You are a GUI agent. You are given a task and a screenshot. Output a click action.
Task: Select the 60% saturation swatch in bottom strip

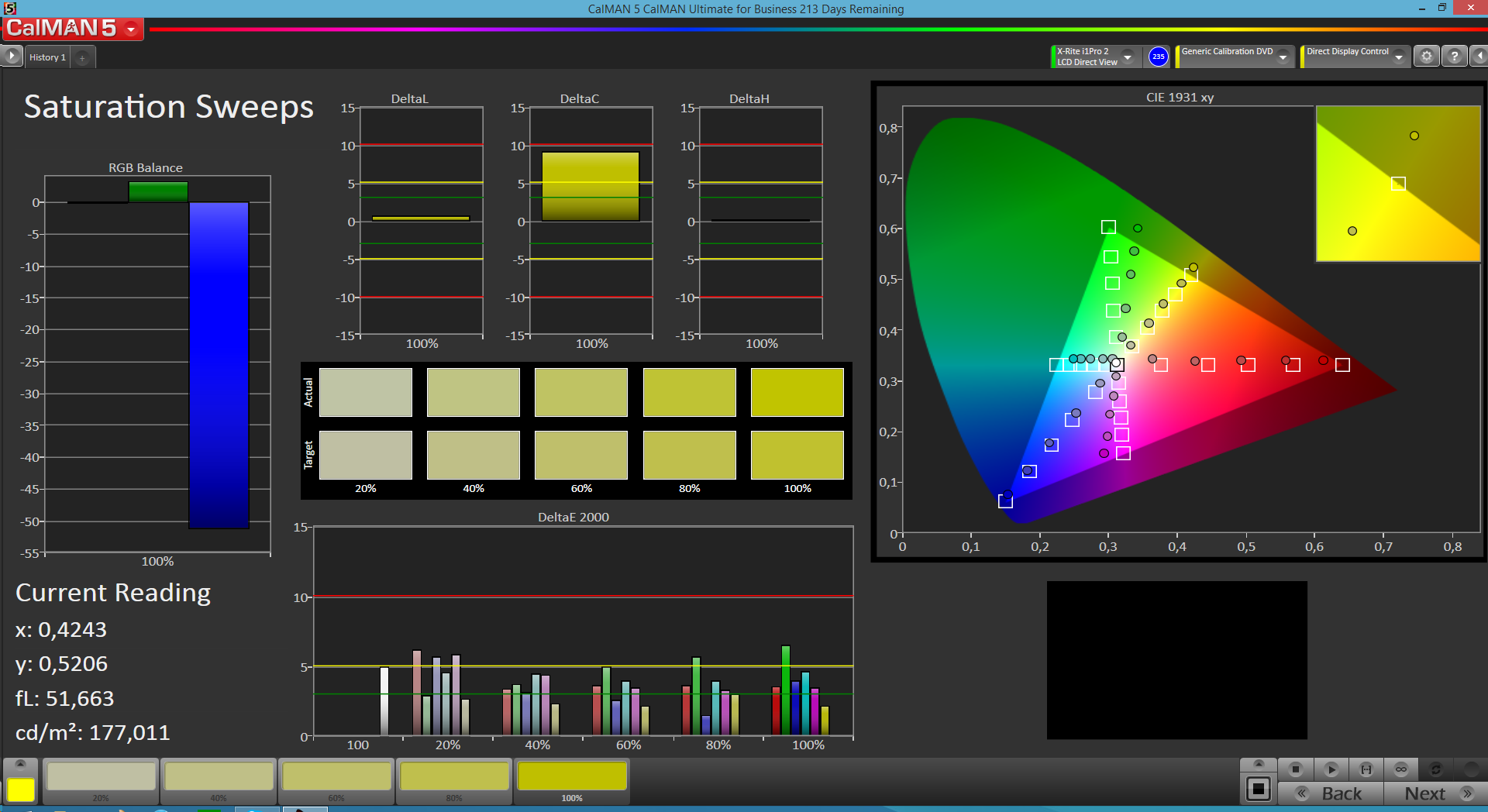point(336,781)
